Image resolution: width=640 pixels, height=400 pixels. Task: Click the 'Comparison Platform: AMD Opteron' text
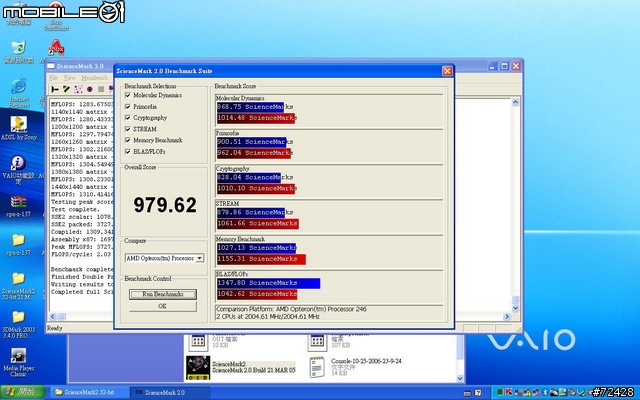291,309
